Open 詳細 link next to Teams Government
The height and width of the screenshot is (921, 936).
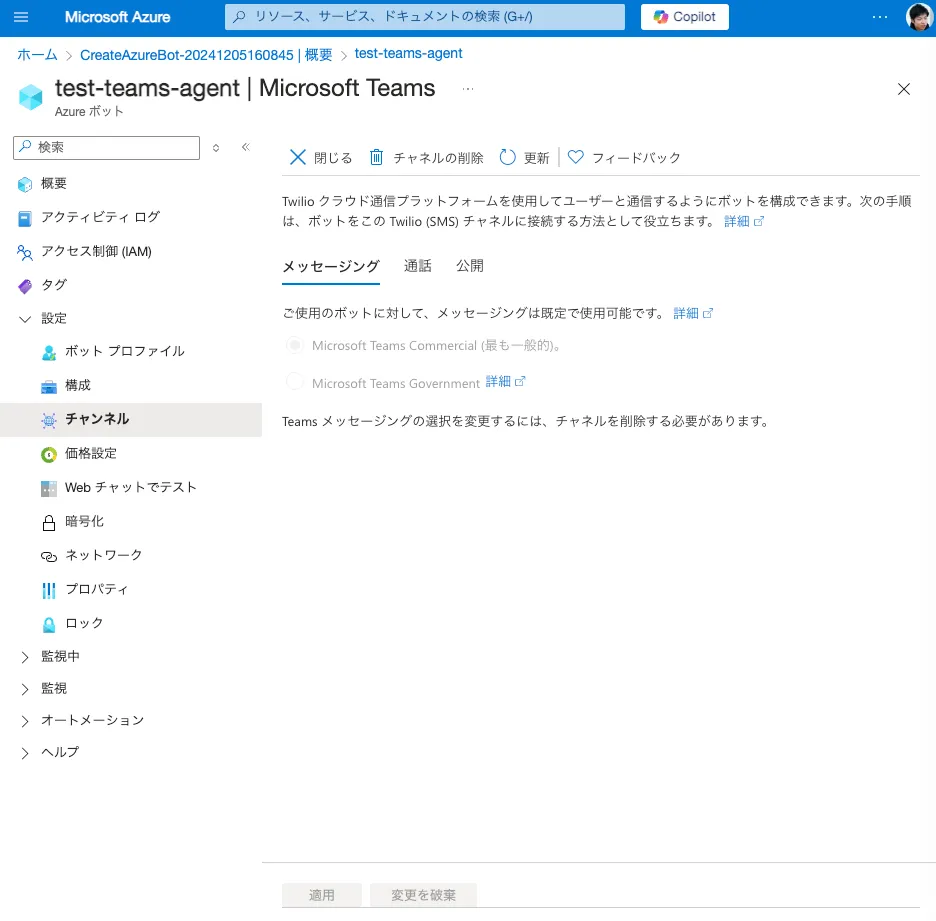[505, 381]
